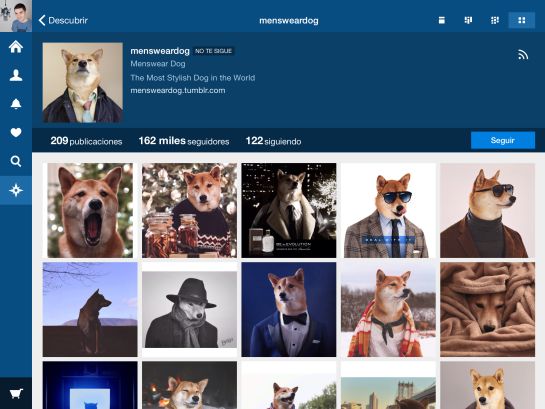This screenshot has width=545, height=409.
Task: Select the discover compass icon
Action: [16, 190]
